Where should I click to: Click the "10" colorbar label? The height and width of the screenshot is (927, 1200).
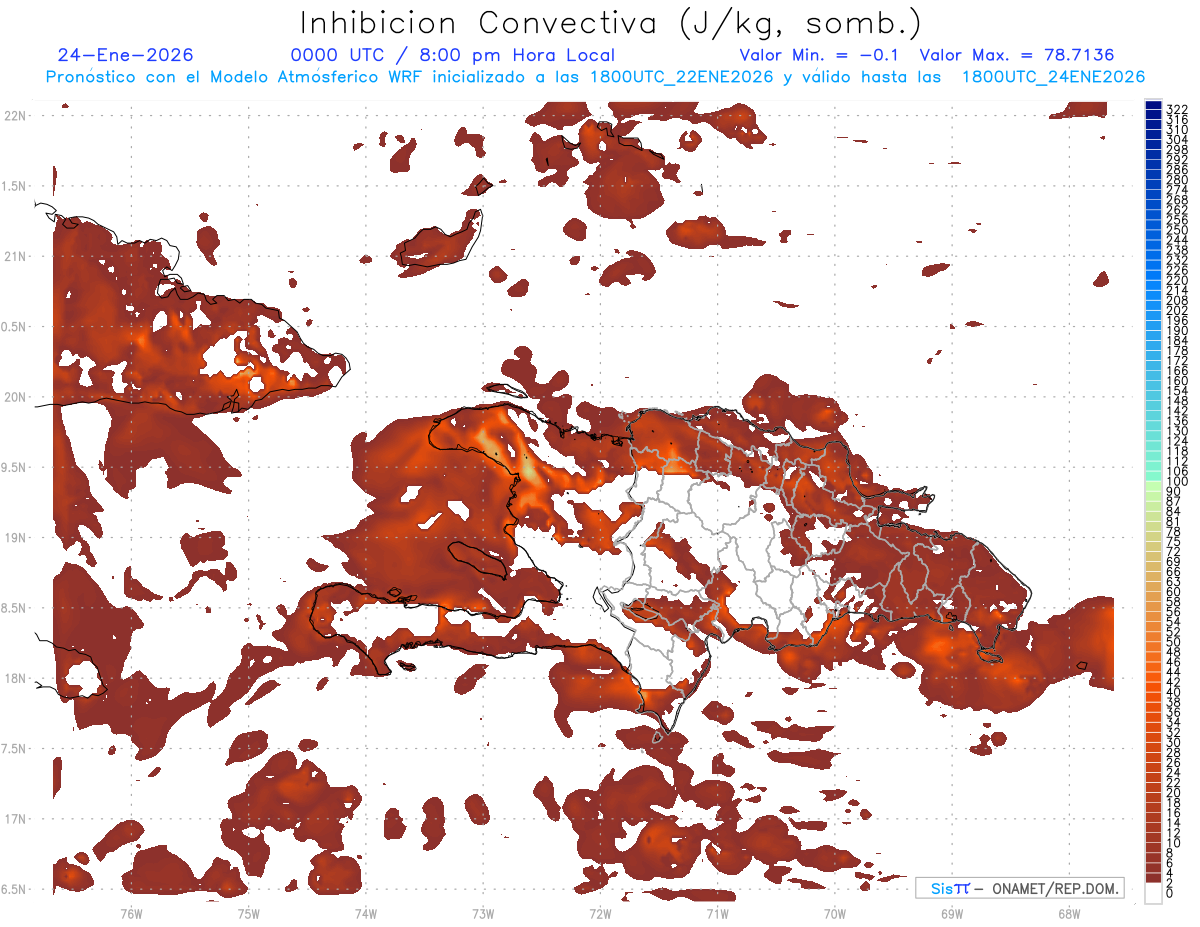(1174, 843)
